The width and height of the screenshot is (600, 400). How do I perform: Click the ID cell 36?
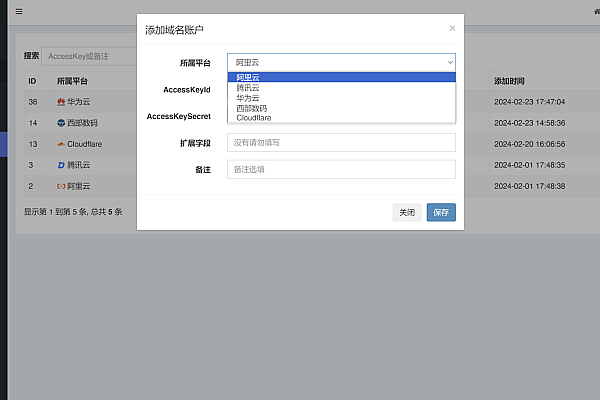pyautogui.click(x=33, y=102)
